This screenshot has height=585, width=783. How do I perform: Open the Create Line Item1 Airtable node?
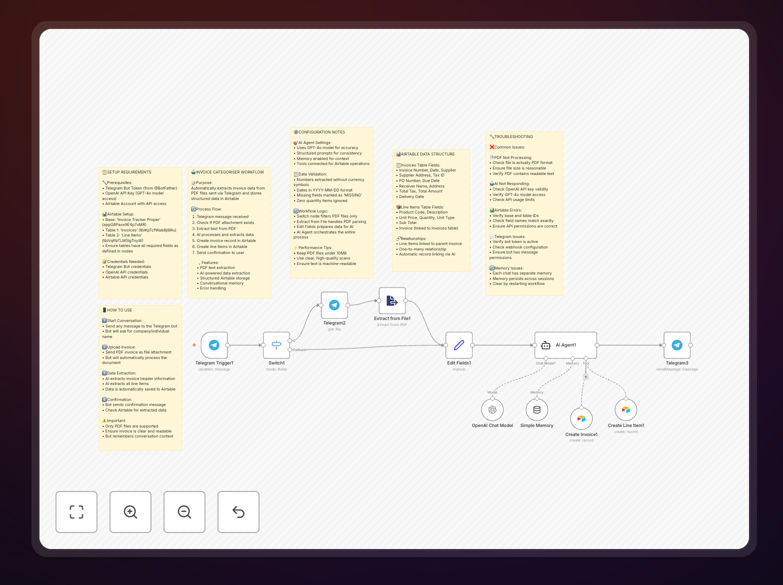[x=626, y=410]
